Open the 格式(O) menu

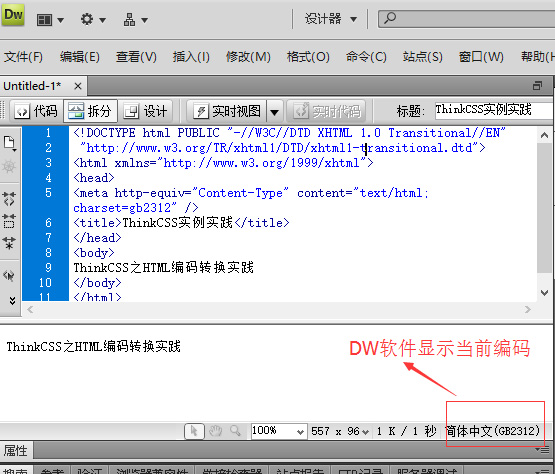308,57
